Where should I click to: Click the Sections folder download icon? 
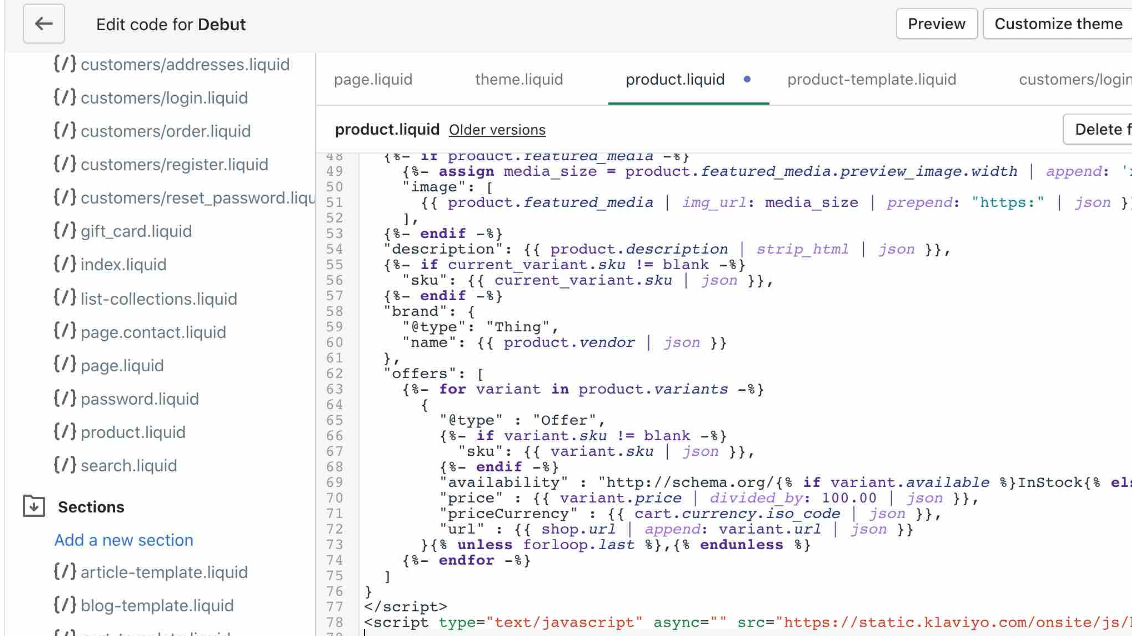pos(34,507)
